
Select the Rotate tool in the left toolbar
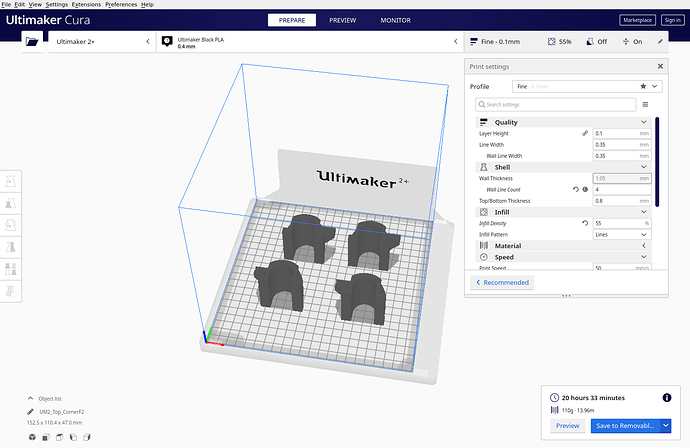[11, 225]
